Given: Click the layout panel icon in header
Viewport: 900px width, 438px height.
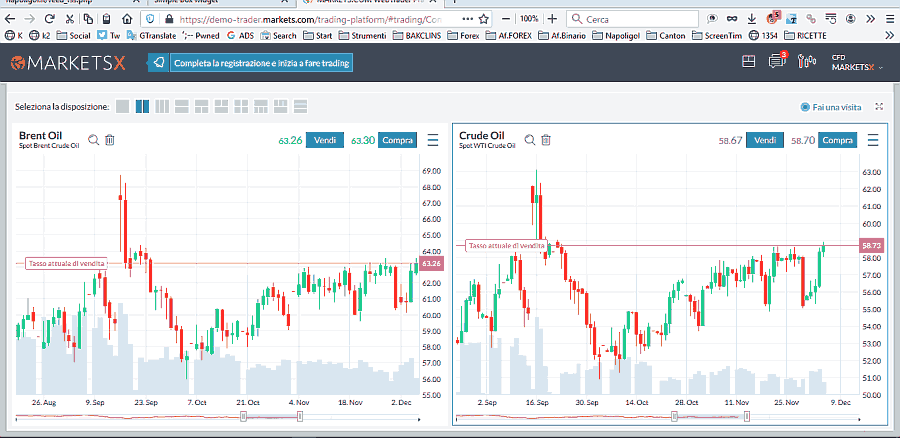Looking at the screenshot, I should (x=749, y=62).
